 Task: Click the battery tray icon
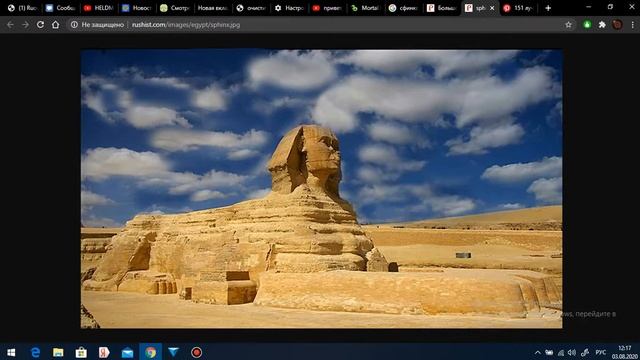[549, 353]
